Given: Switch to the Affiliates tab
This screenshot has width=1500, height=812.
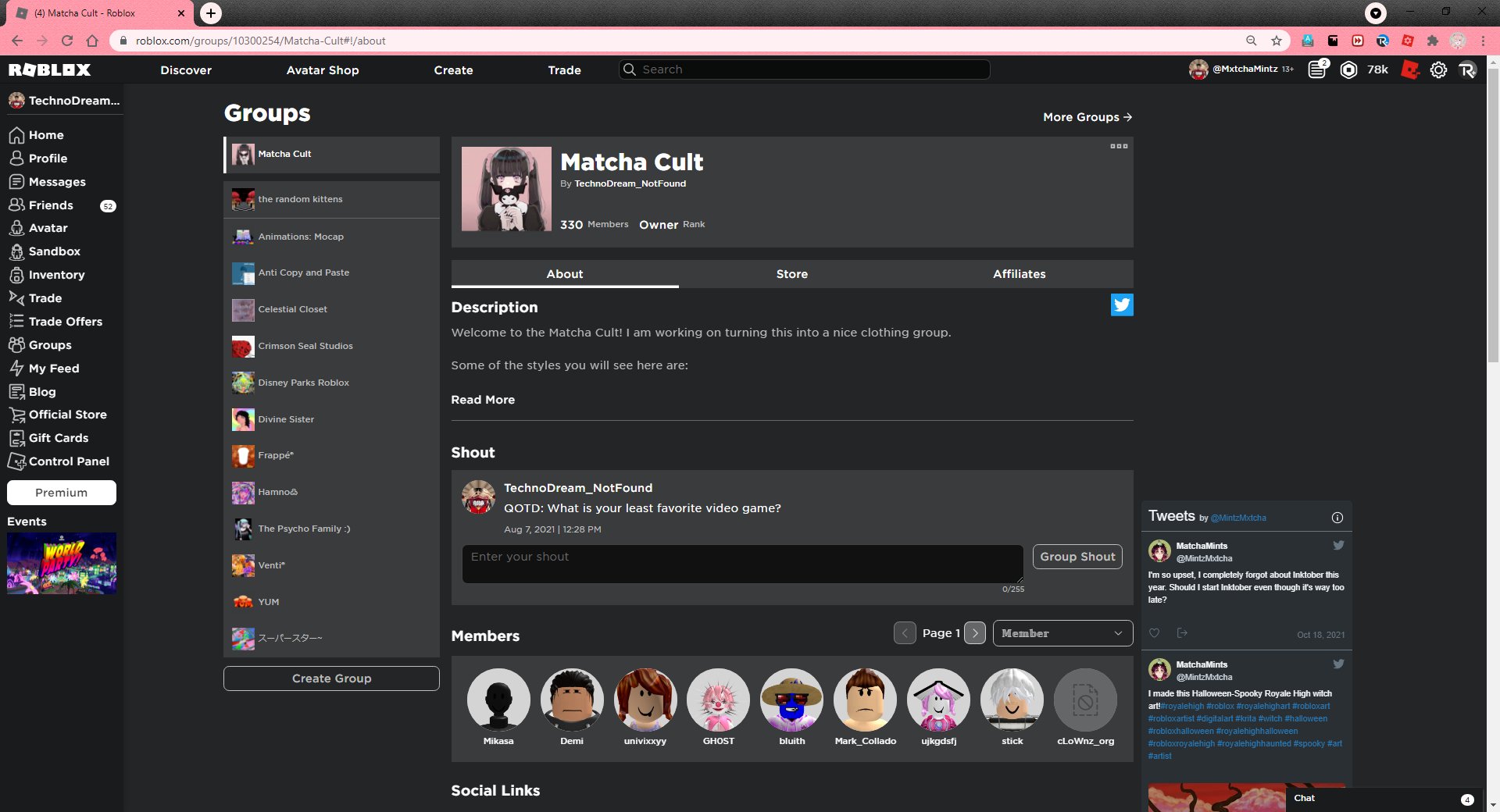Looking at the screenshot, I should click(1020, 274).
